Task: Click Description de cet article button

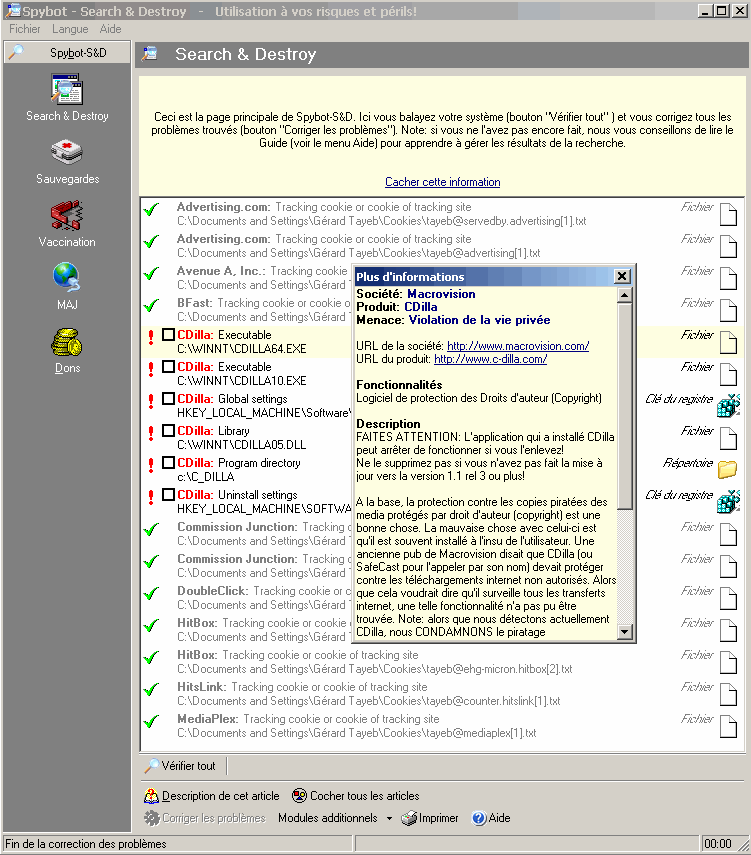Action: tap(212, 796)
